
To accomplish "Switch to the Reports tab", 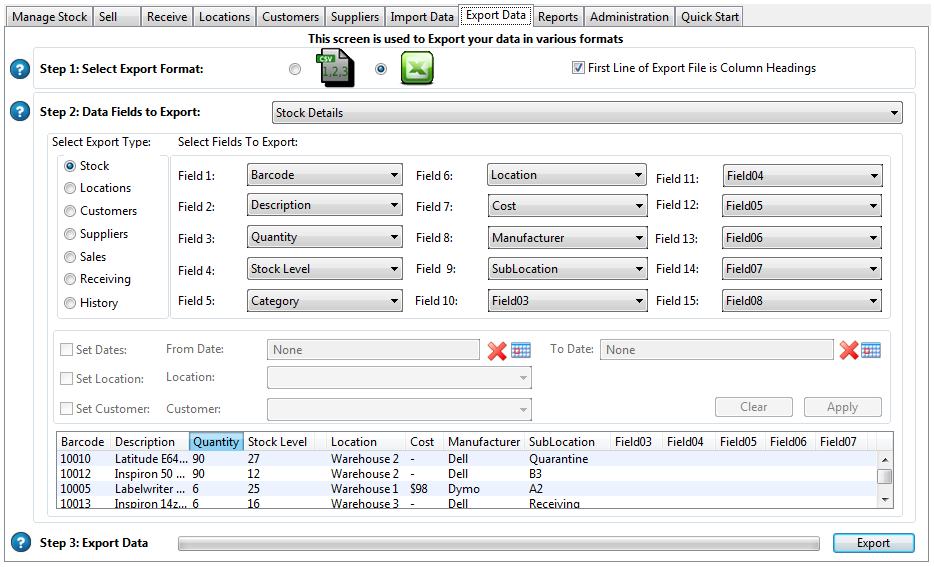I will tap(557, 17).
